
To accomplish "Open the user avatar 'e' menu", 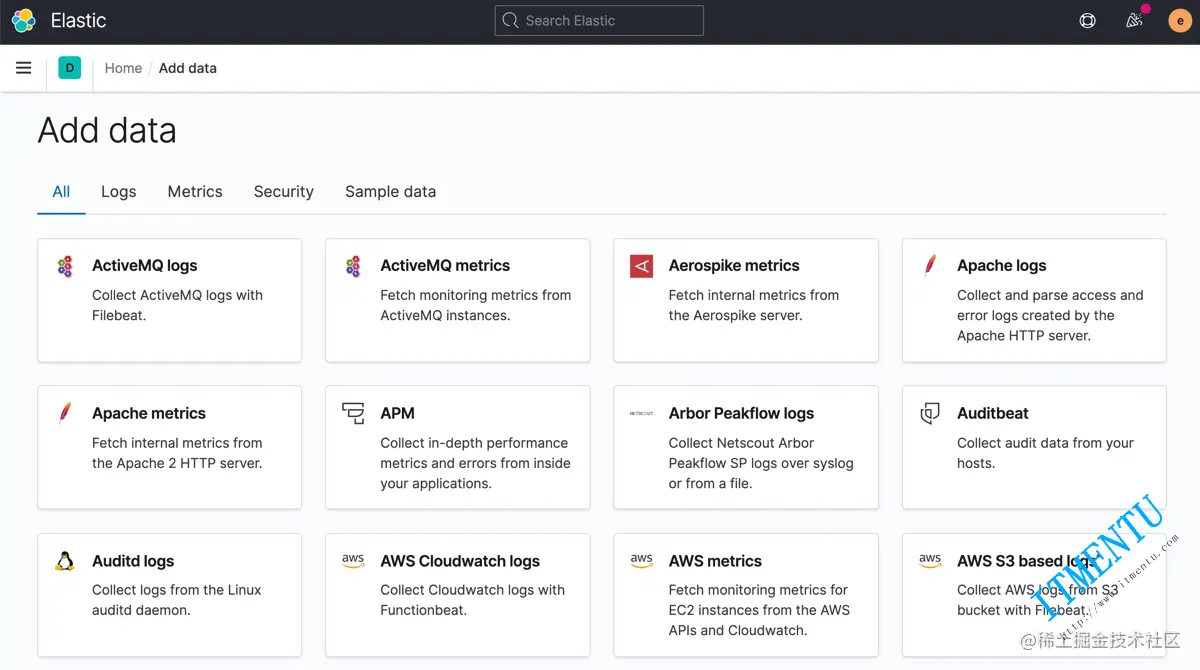I will (x=1180, y=20).
